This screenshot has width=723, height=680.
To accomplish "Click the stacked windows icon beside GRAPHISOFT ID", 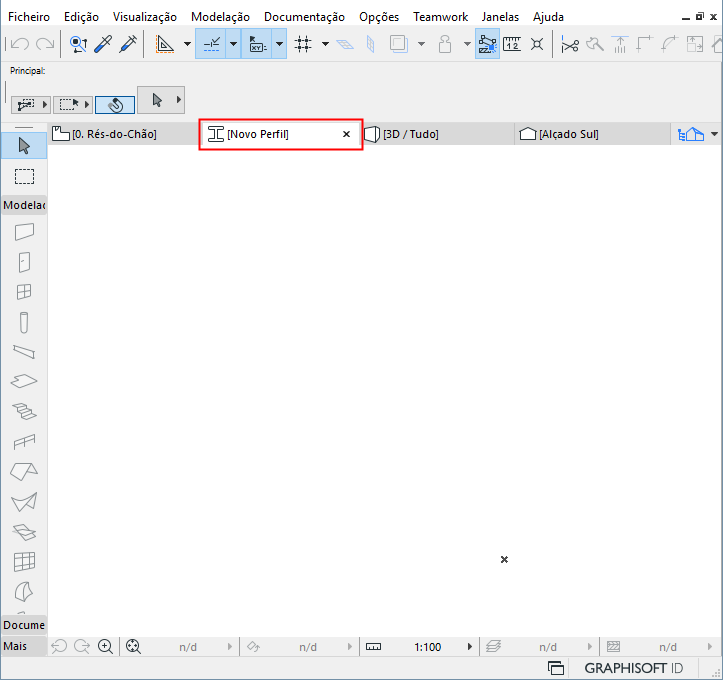I will click(556, 668).
